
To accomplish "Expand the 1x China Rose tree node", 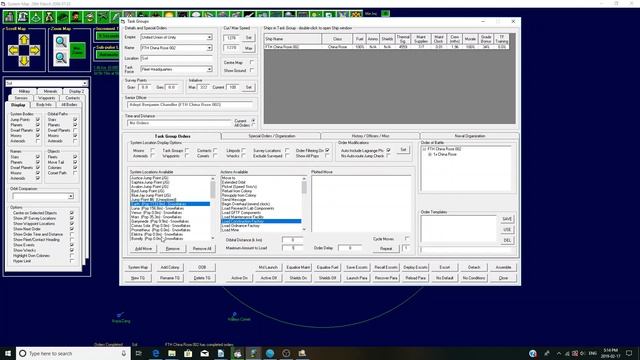I will [429, 155].
